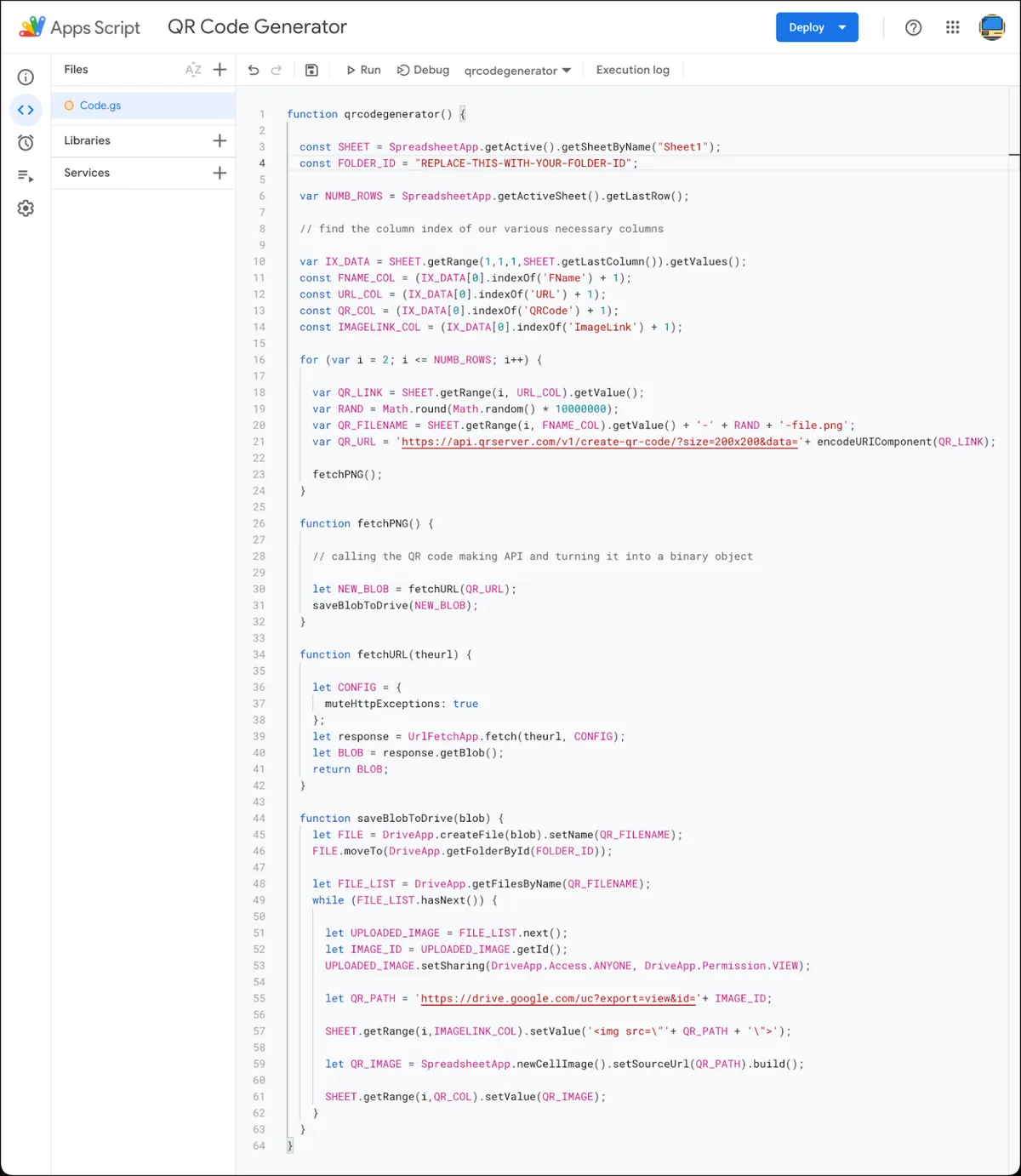Screen dimensions: 1021x1176
Task: Open the api.qrserver.com URL in line 21
Action: (600, 442)
